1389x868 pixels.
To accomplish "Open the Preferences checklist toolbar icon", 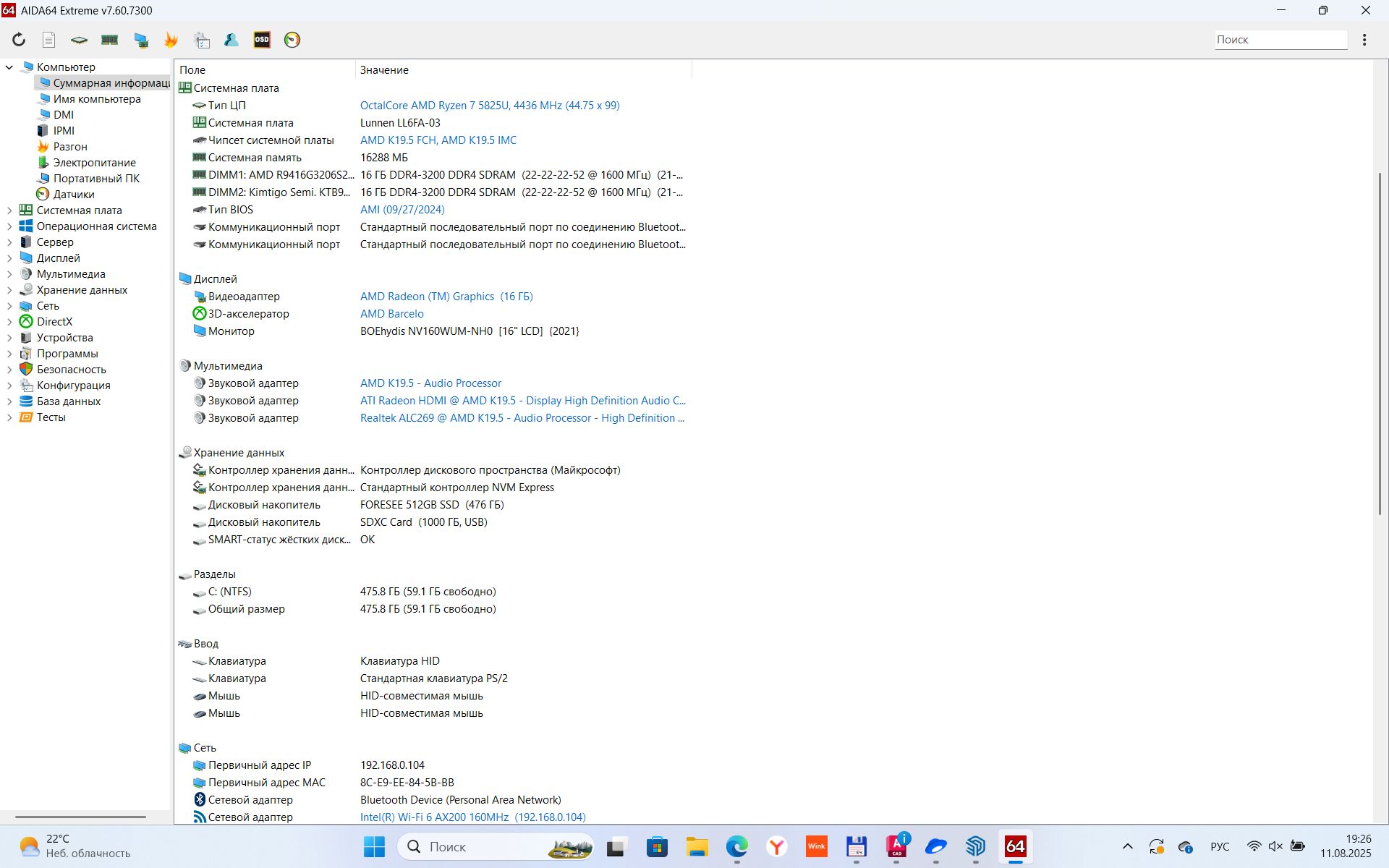I will 202,40.
